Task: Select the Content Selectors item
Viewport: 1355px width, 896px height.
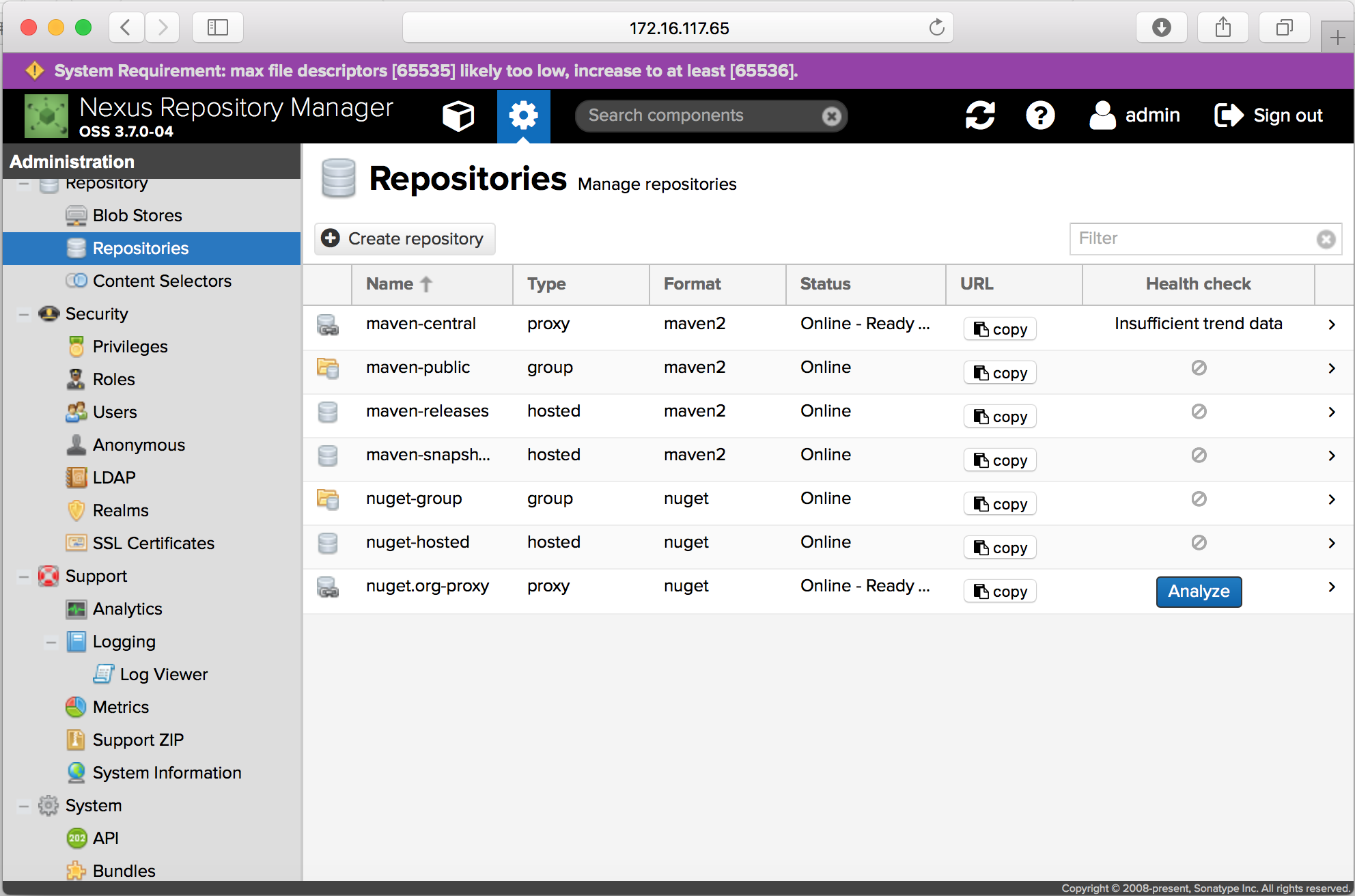Action: coord(162,281)
